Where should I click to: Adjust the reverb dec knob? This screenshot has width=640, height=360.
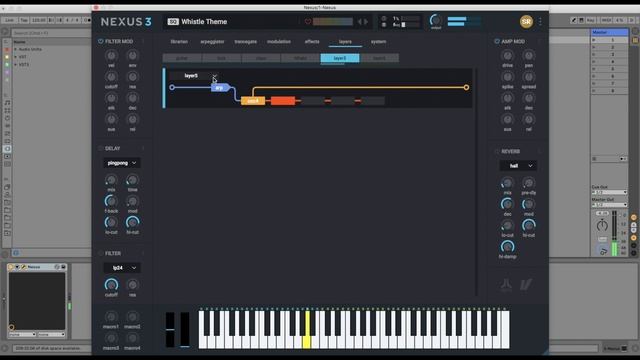tap(507, 204)
